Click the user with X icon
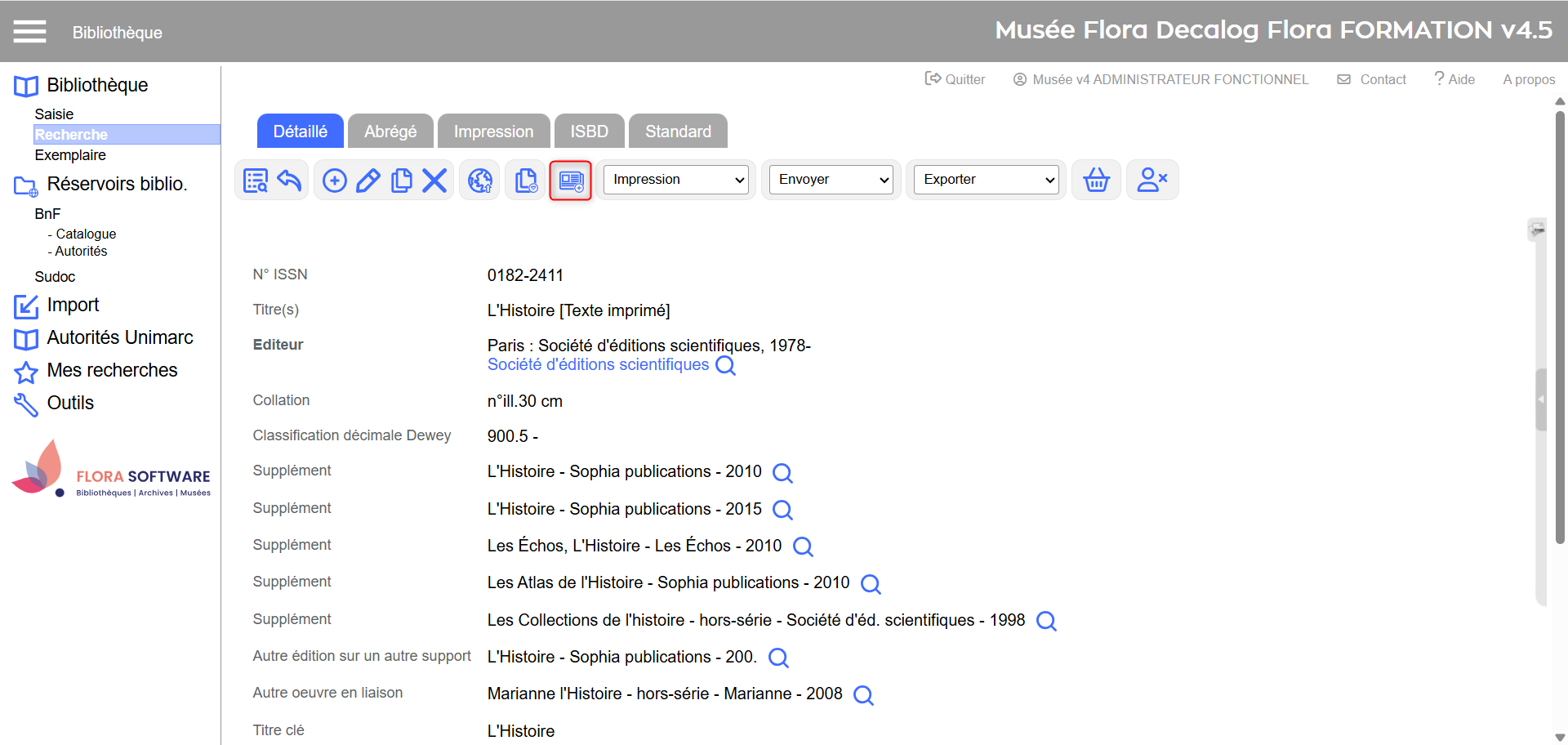1568x745 pixels. pos(1151,180)
